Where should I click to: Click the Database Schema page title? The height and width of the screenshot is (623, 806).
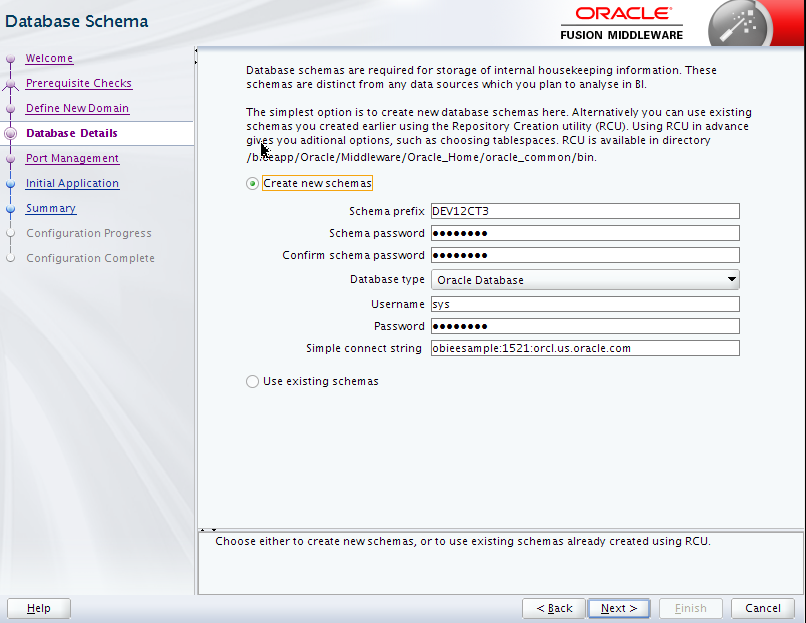[77, 21]
